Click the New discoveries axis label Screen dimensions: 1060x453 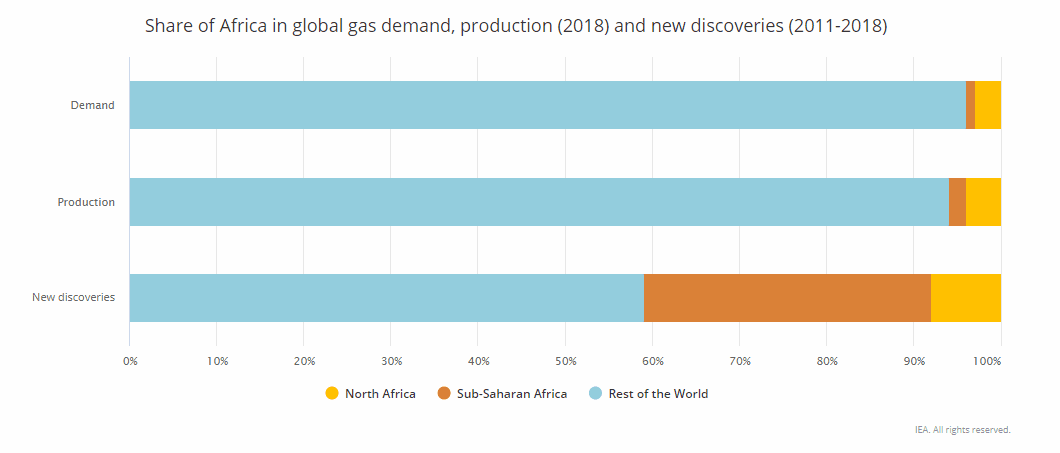(73, 298)
